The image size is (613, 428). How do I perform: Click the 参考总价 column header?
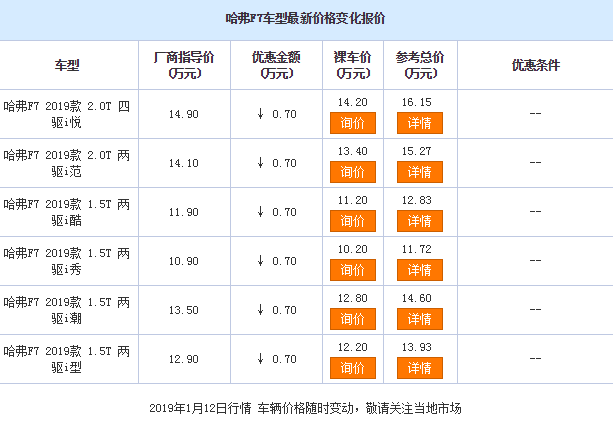420,65
